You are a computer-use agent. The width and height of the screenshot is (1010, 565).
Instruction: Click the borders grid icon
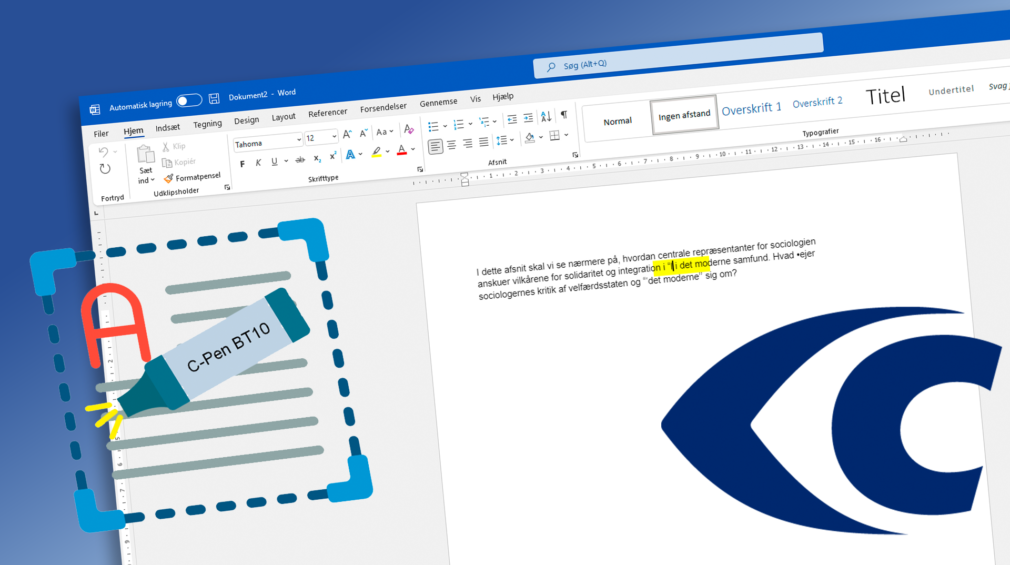tap(555, 136)
